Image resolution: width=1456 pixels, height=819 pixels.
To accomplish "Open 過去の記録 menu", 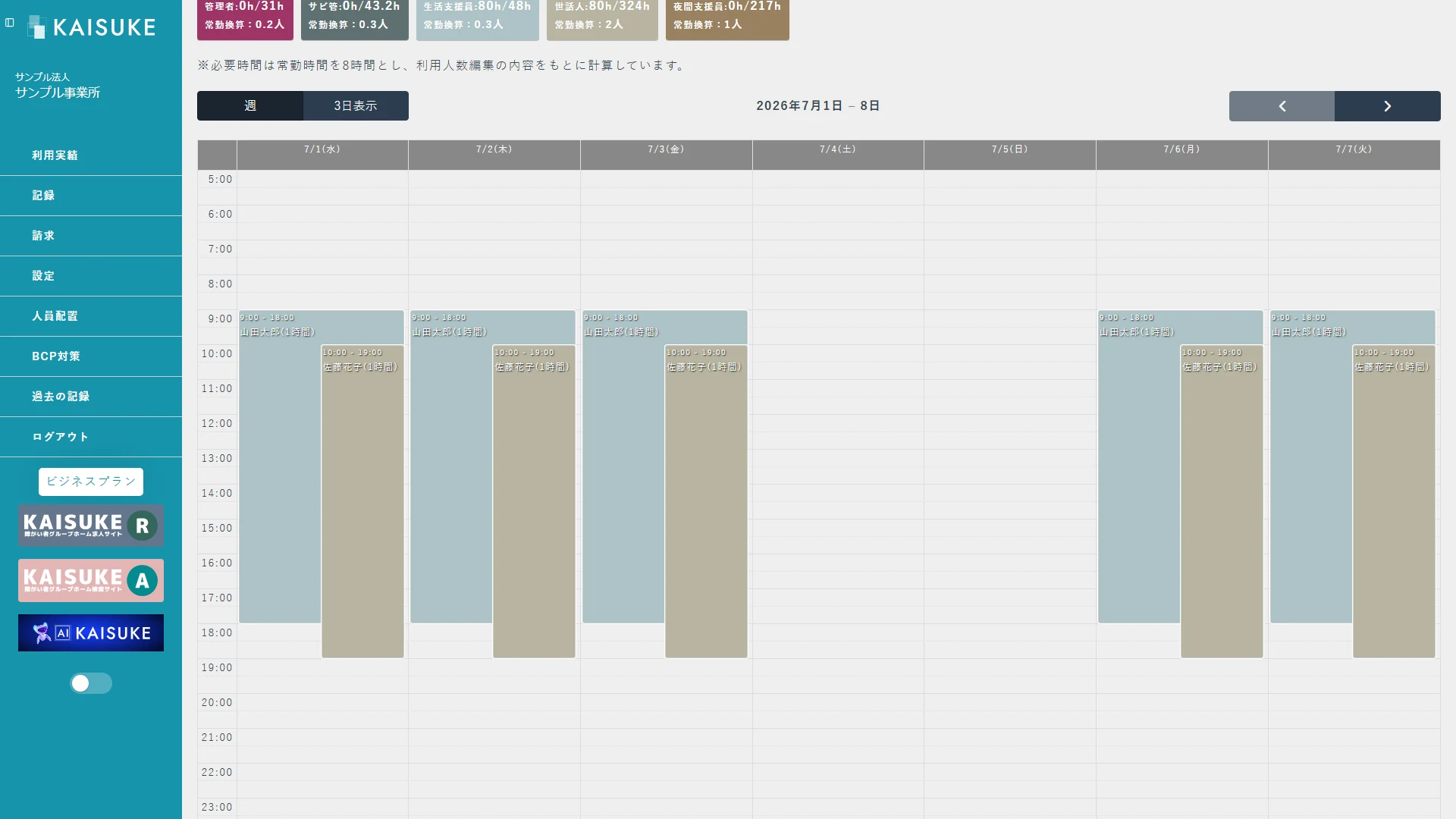I will click(x=91, y=397).
